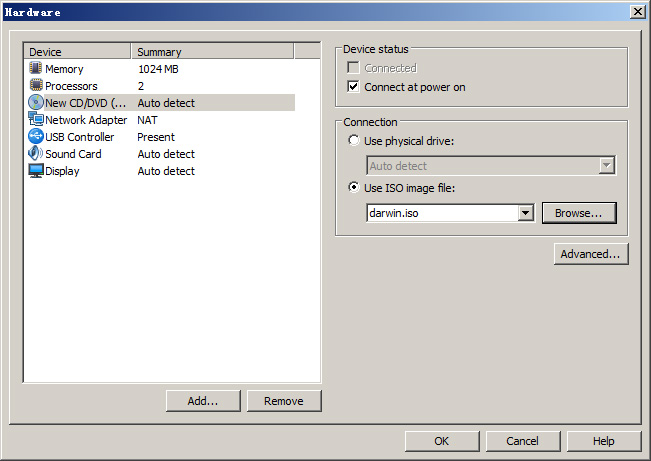Click the Add button

click(203, 401)
